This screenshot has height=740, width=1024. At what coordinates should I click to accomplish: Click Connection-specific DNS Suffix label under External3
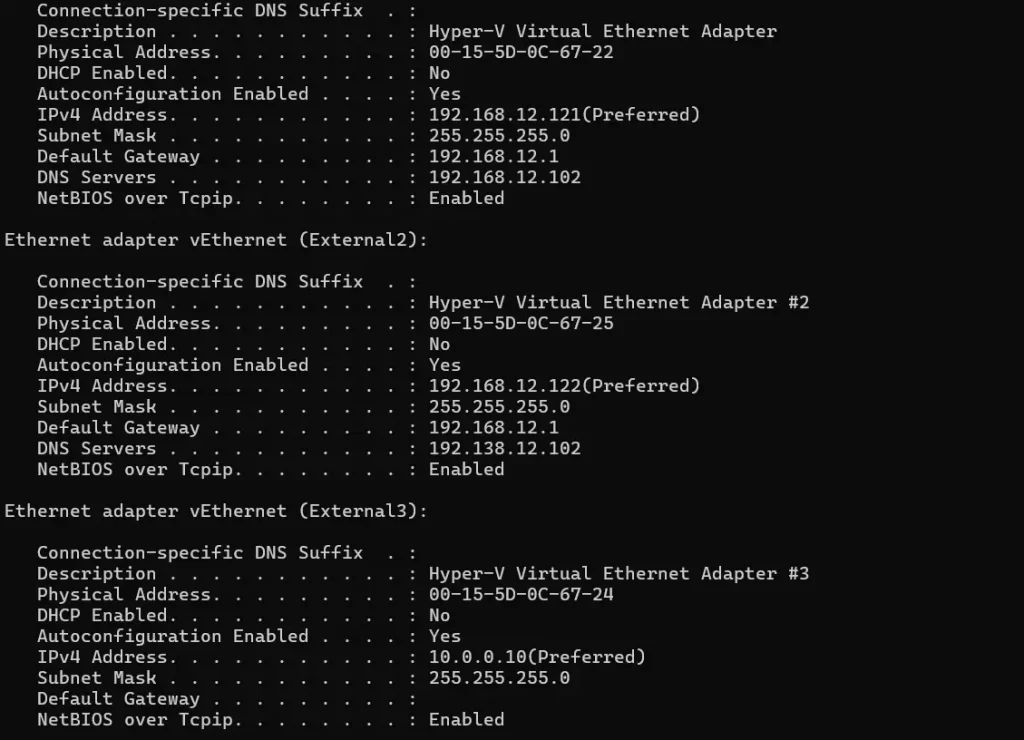coord(200,552)
